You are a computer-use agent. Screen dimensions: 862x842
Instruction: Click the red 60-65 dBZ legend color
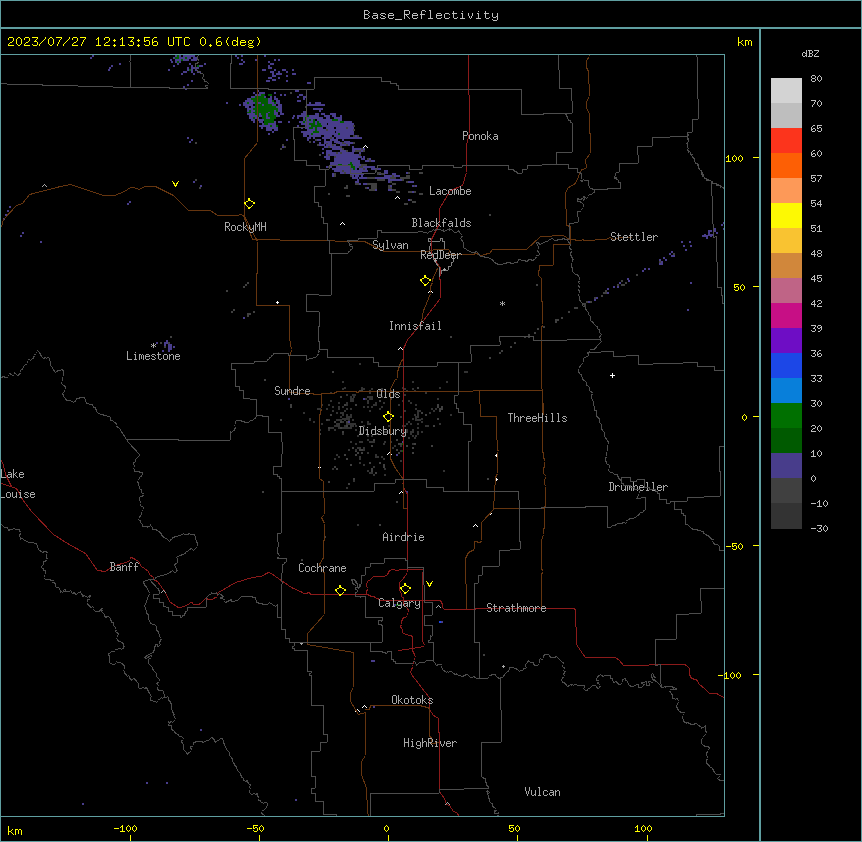tap(786, 140)
